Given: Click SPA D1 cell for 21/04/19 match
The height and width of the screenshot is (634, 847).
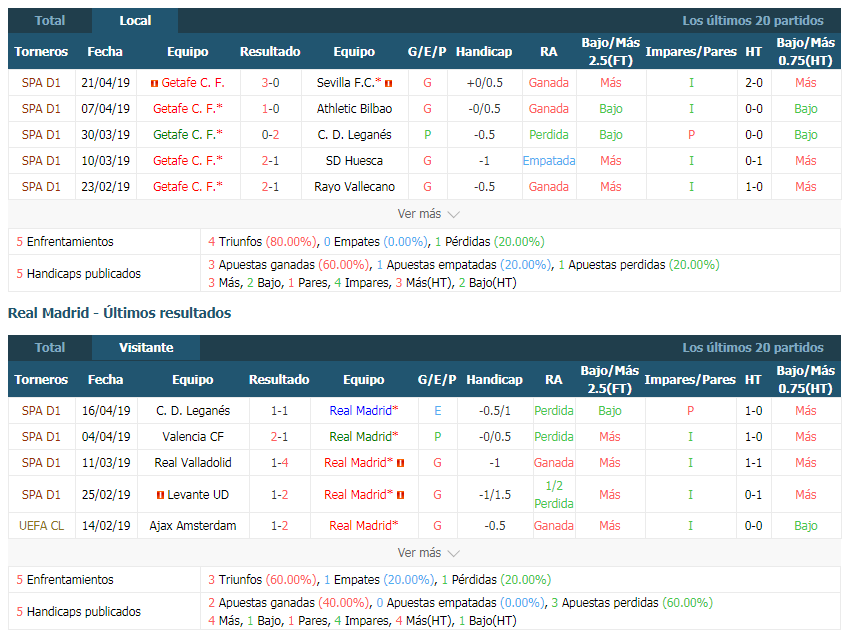Looking at the screenshot, I should click(x=41, y=83).
